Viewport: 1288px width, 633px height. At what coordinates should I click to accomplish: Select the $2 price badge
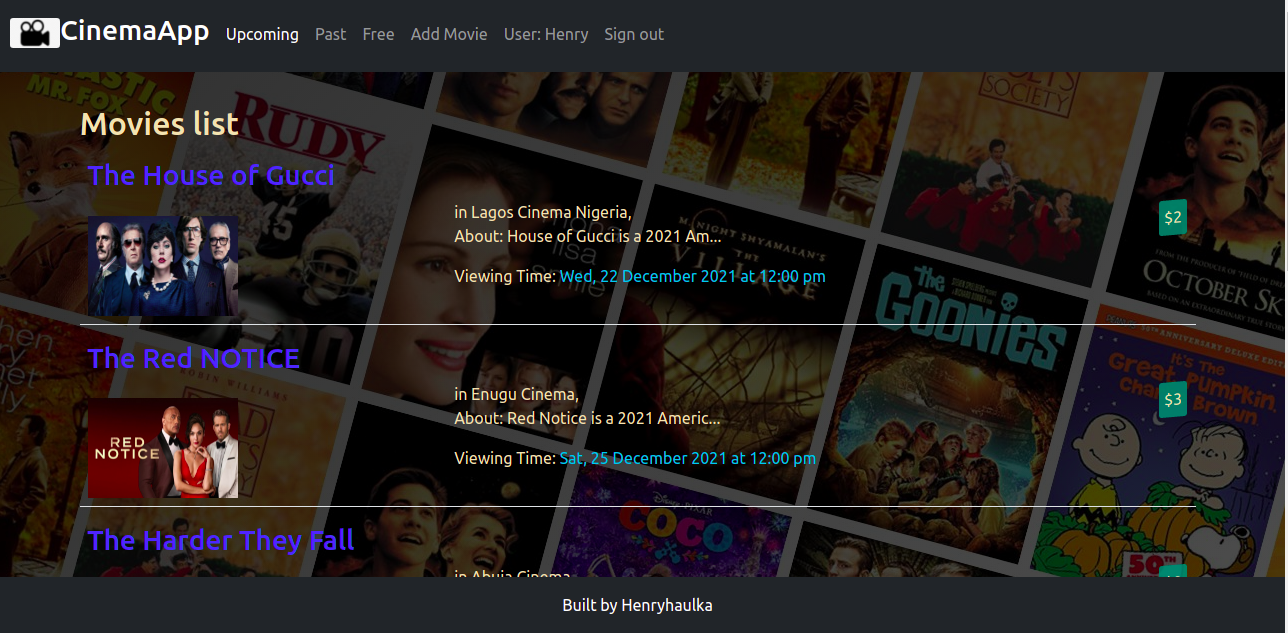click(x=1173, y=218)
